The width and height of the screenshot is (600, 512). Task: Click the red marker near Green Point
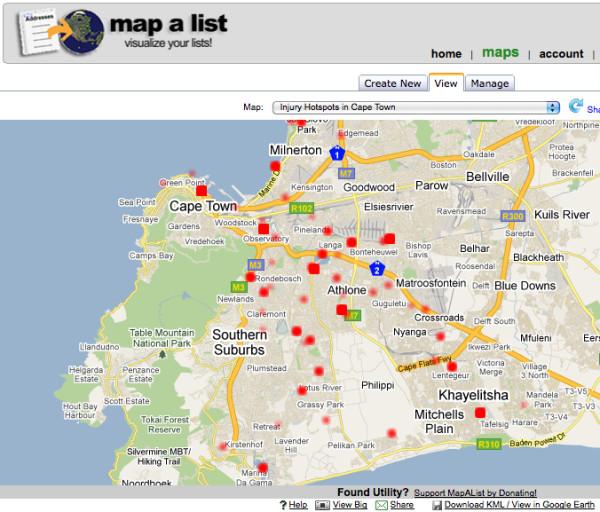click(201, 190)
